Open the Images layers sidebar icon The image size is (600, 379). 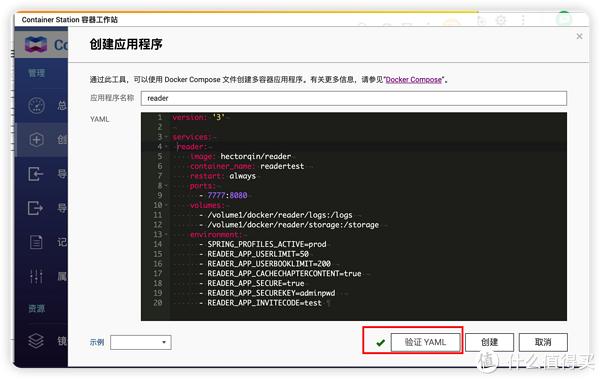click(36, 340)
